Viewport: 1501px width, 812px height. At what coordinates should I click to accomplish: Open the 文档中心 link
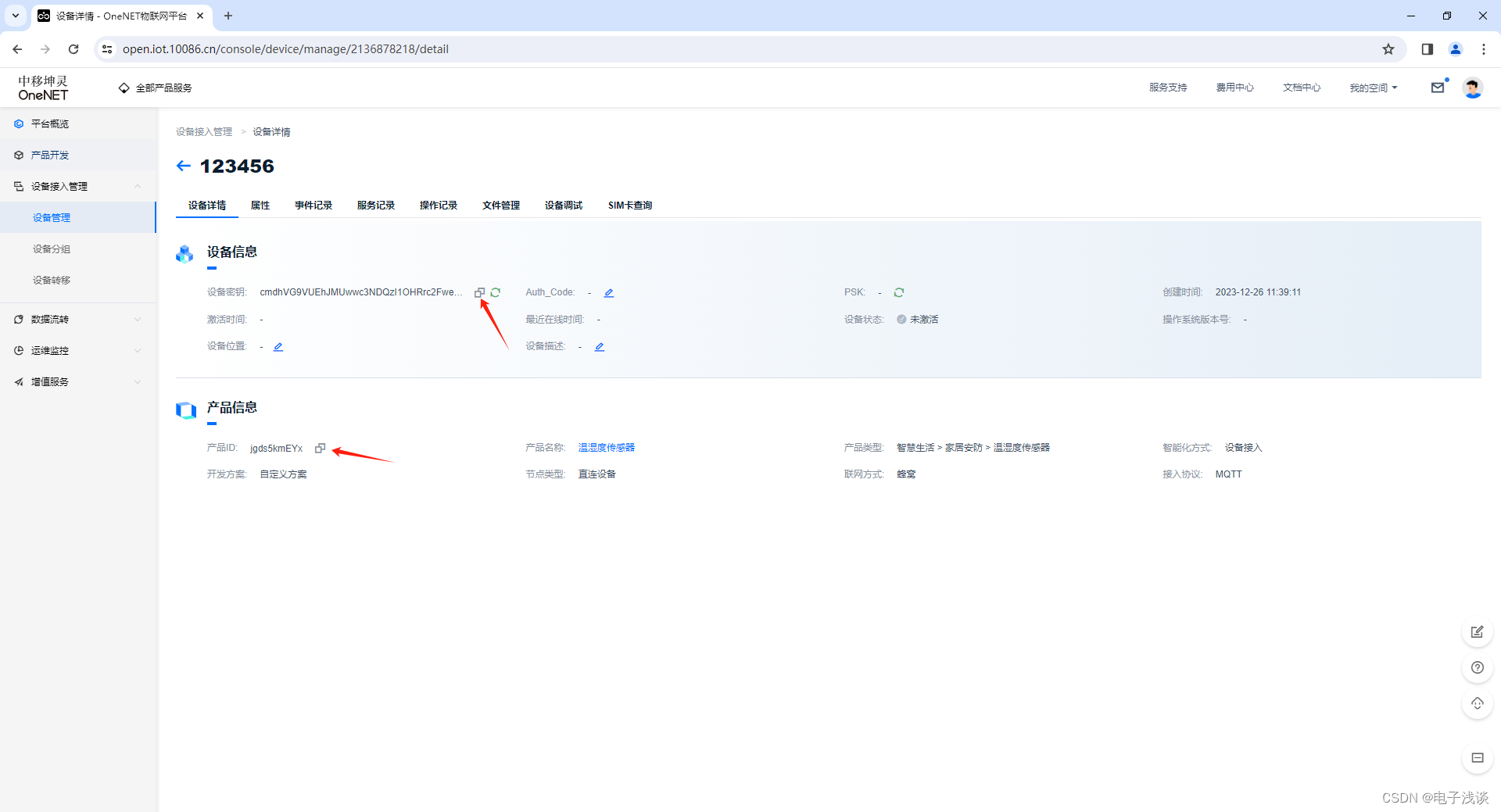click(x=1302, y=88)
